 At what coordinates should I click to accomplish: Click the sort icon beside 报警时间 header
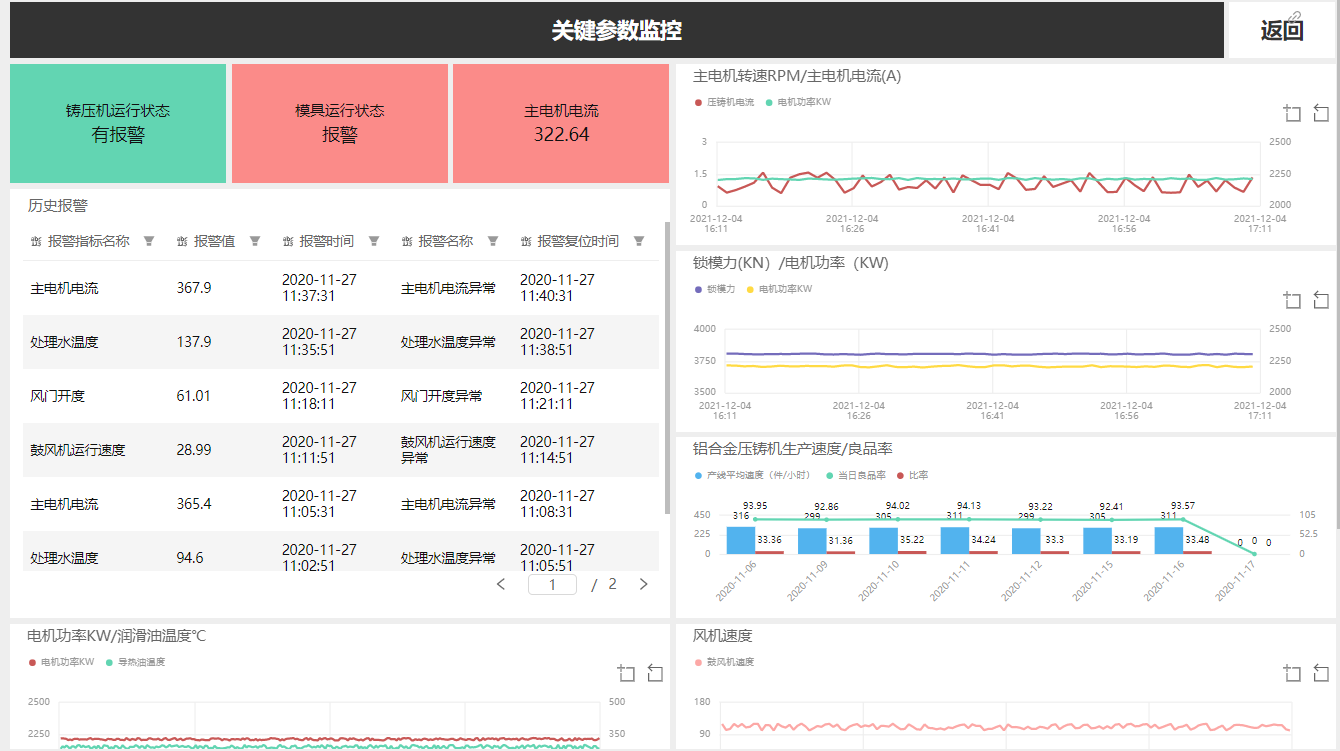(x=288, y=242)
